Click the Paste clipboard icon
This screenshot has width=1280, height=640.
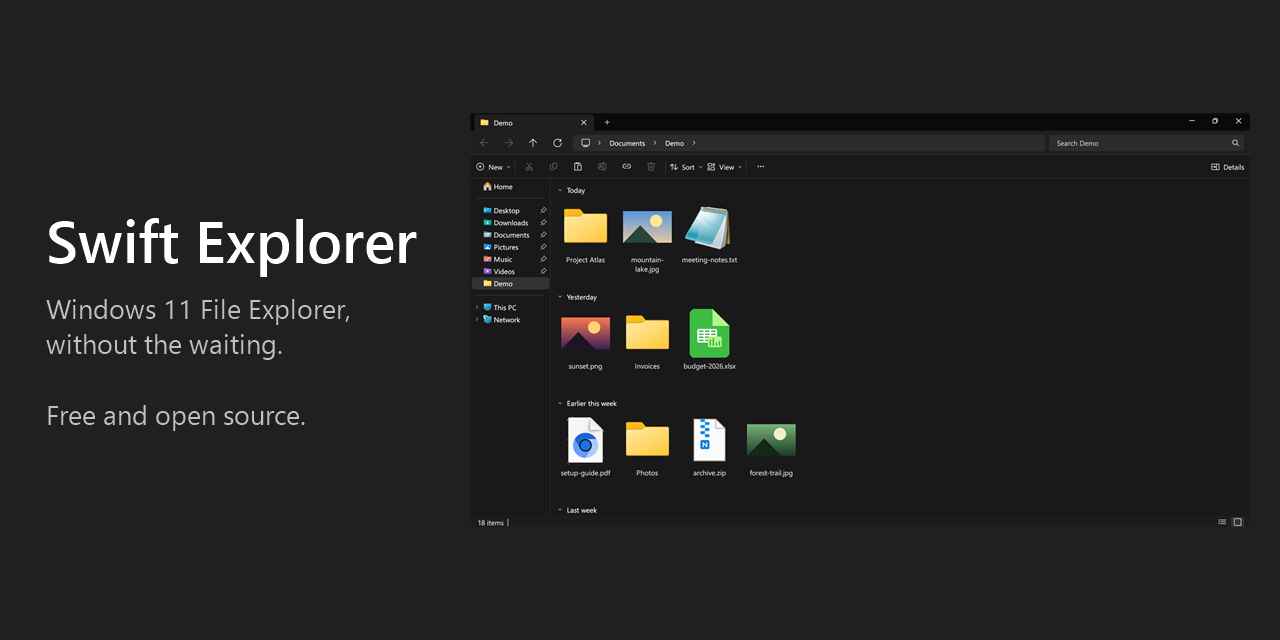click(578, 167)
